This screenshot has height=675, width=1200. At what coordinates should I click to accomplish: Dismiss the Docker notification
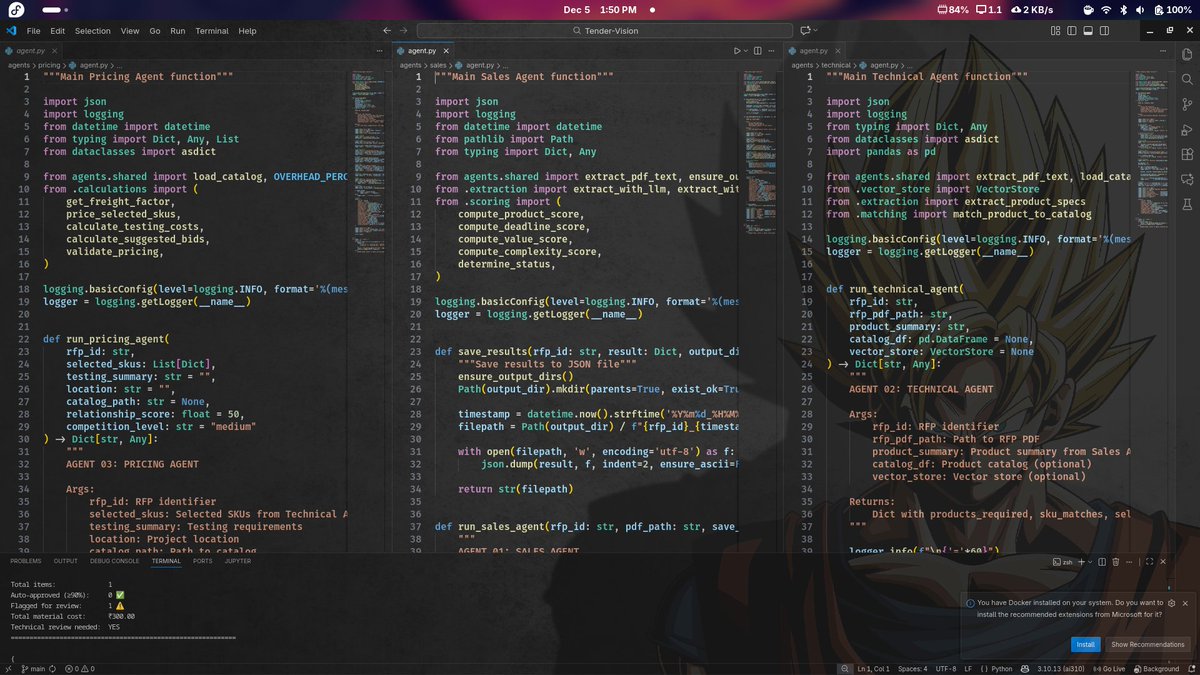(1185, 603)
